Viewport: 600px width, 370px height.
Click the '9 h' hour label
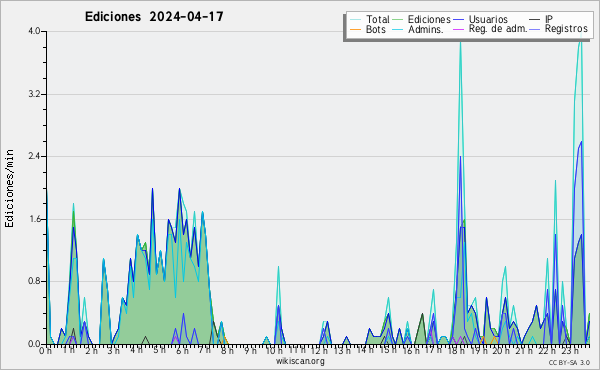250,351
